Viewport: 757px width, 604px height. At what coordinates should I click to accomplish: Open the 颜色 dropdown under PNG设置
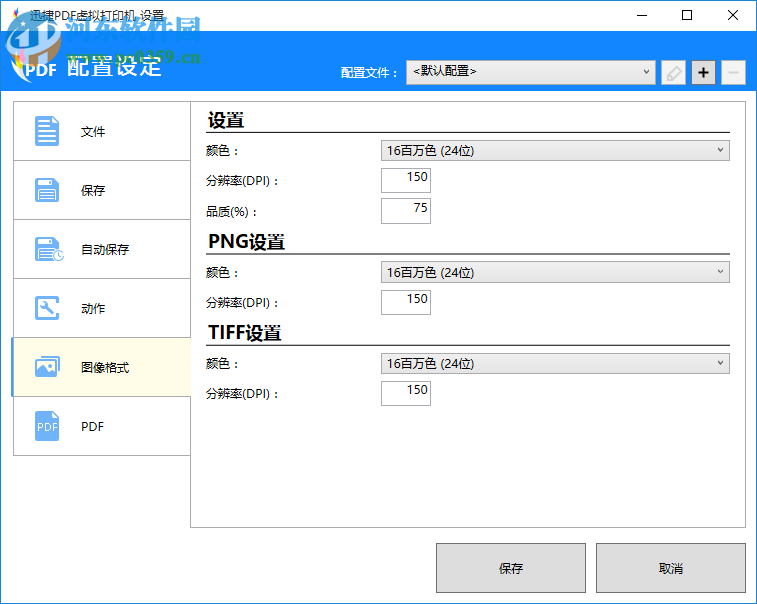coord(555,272)
